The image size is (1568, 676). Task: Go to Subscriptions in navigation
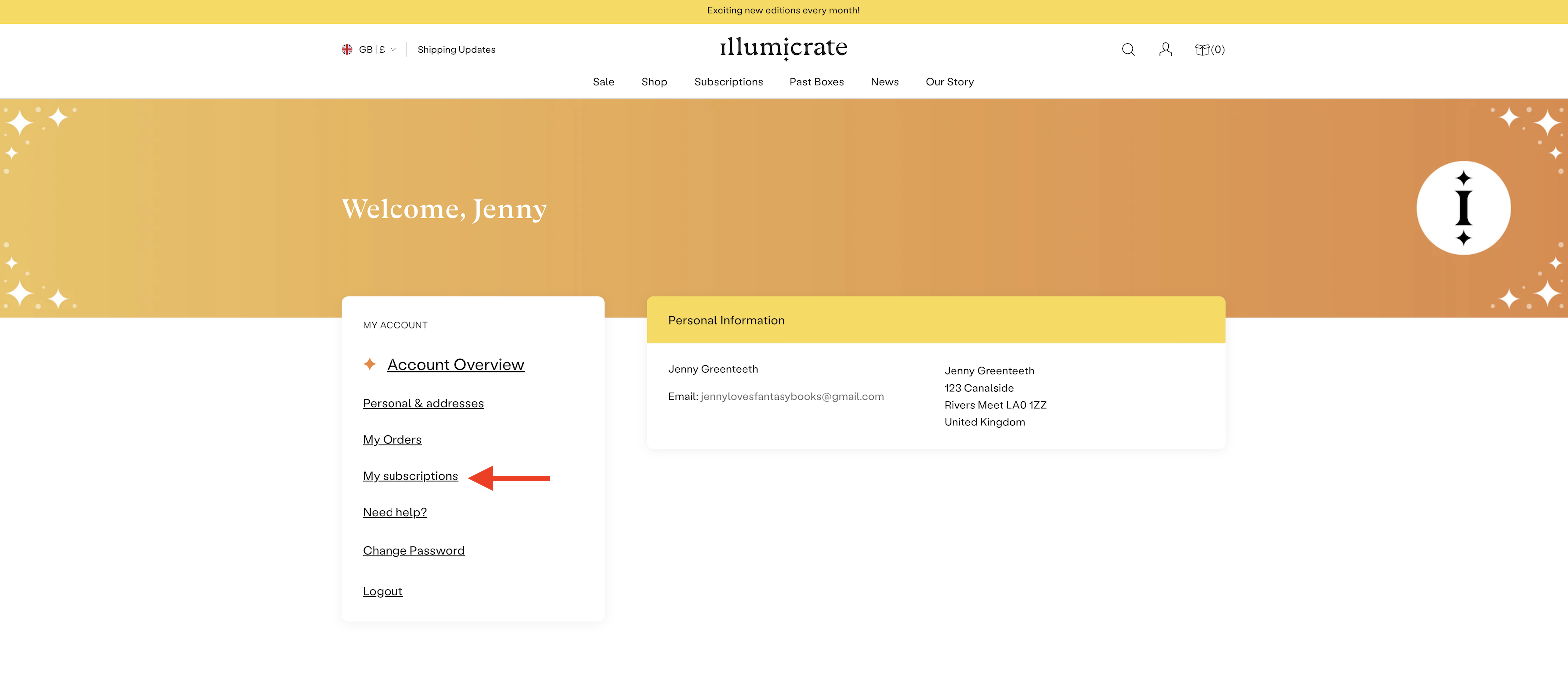pyautogui.click(x=728, y=82)
